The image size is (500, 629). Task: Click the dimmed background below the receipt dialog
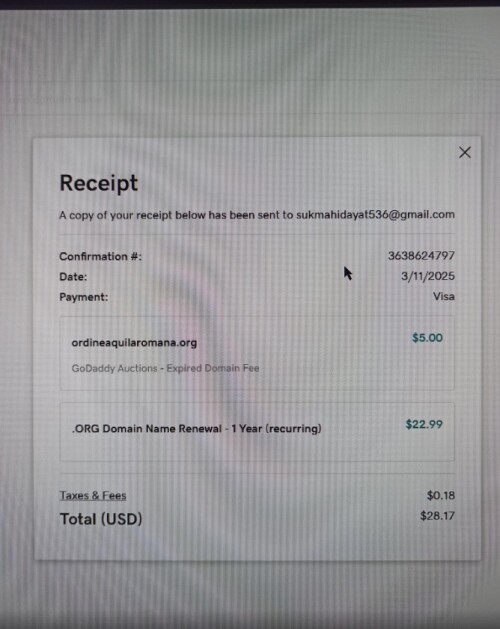tap(250, 594)
